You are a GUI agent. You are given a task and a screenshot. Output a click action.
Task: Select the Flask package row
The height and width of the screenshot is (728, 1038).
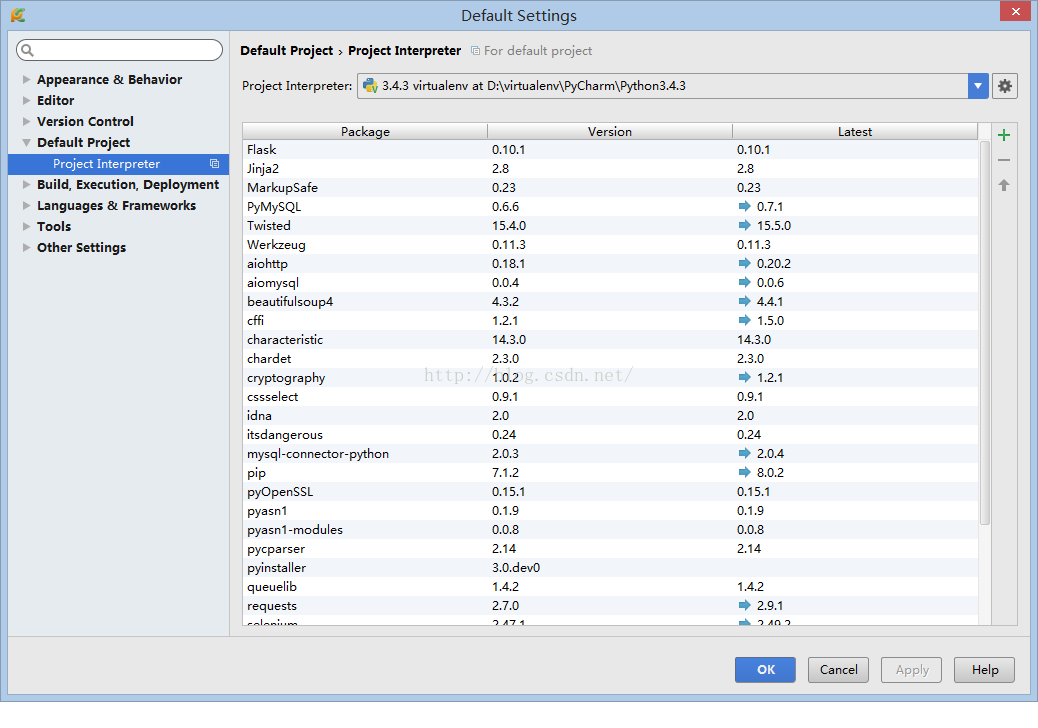[x=610, y=150]
